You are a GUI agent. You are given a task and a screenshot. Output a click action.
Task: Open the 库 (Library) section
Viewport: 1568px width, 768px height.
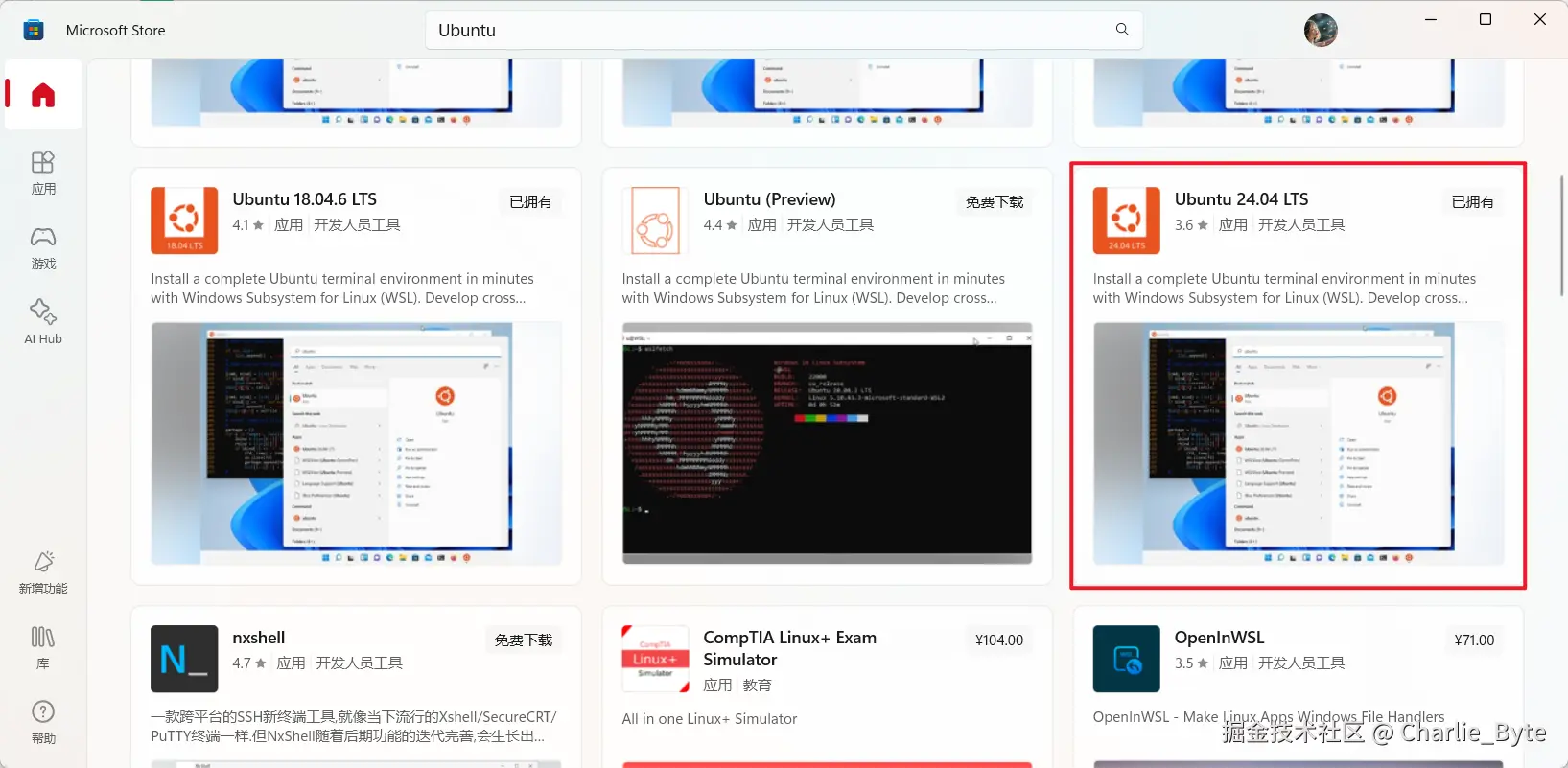tap(43, 648)
